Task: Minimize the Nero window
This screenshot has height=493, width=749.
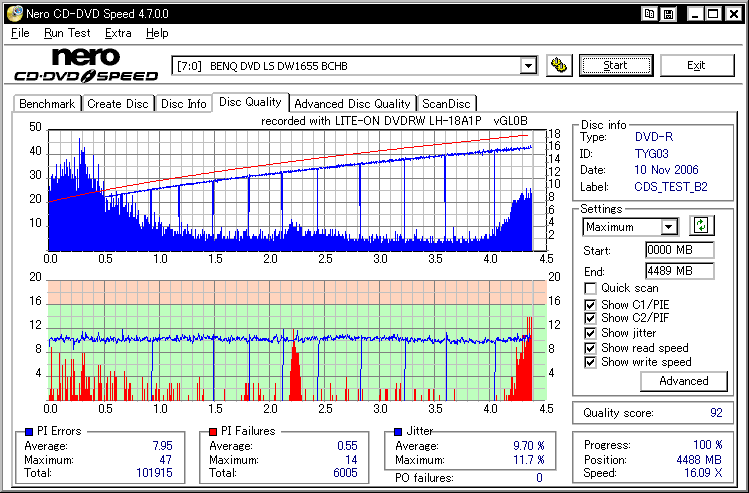Action: pos(695,14)
